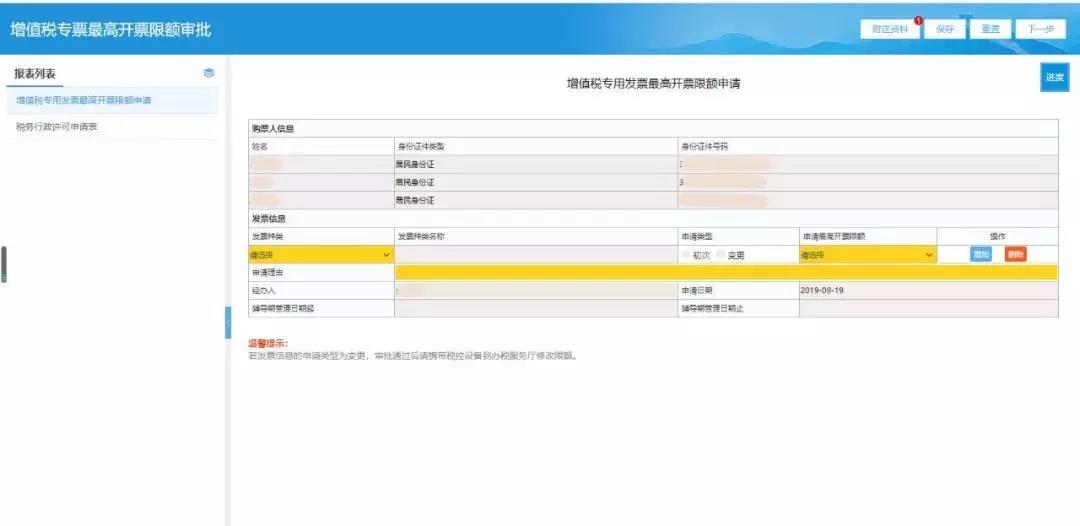Click the layers icon beside 报表列表

coord(208,73)
